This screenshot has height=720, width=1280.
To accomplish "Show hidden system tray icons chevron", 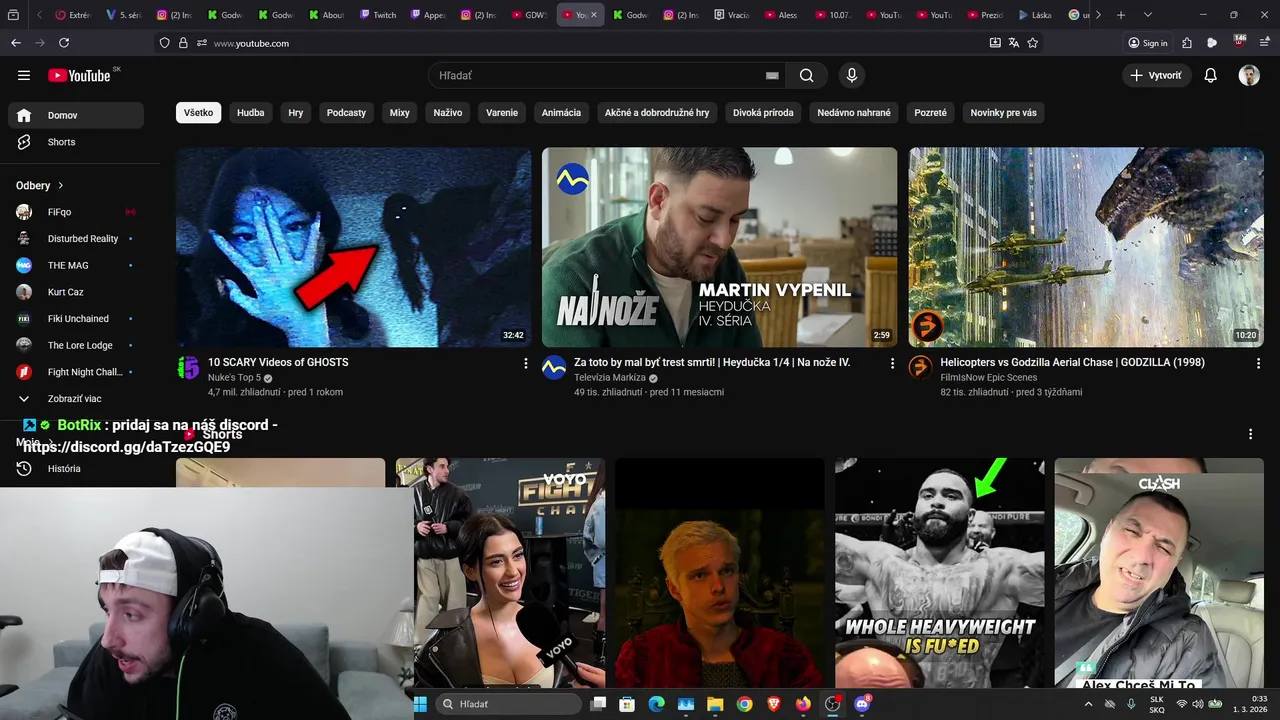I will coord(1088,704).
